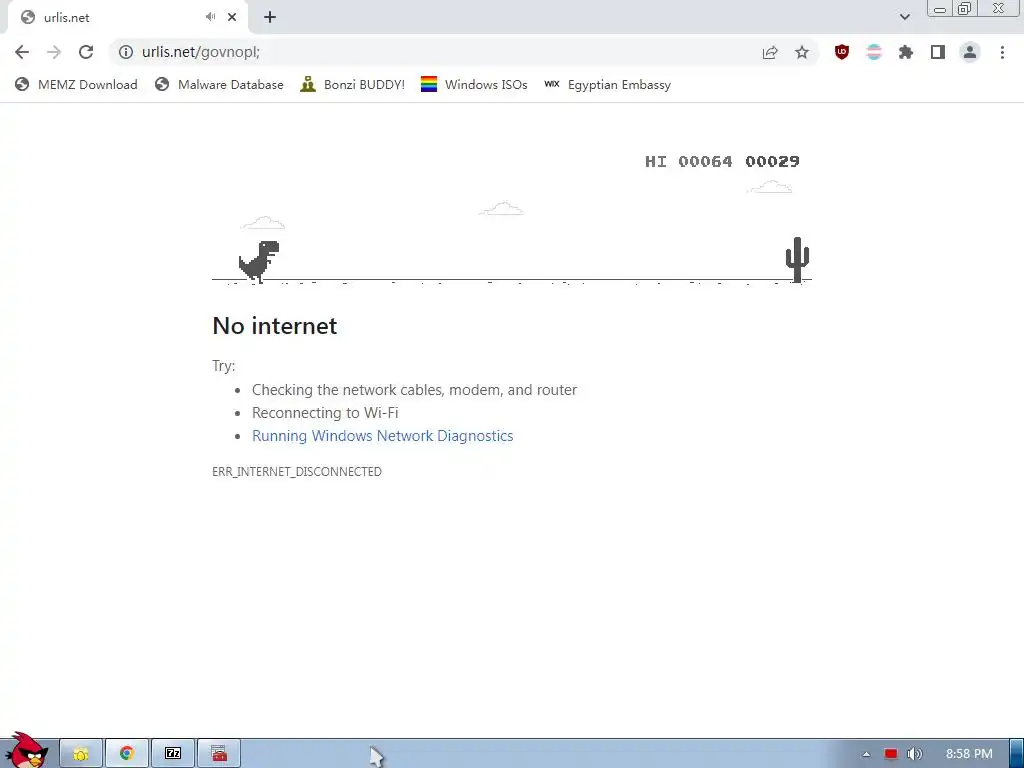Show hidden system tray icons
Viewport: 1024px width, 768px height.
(x=867, y=754)
